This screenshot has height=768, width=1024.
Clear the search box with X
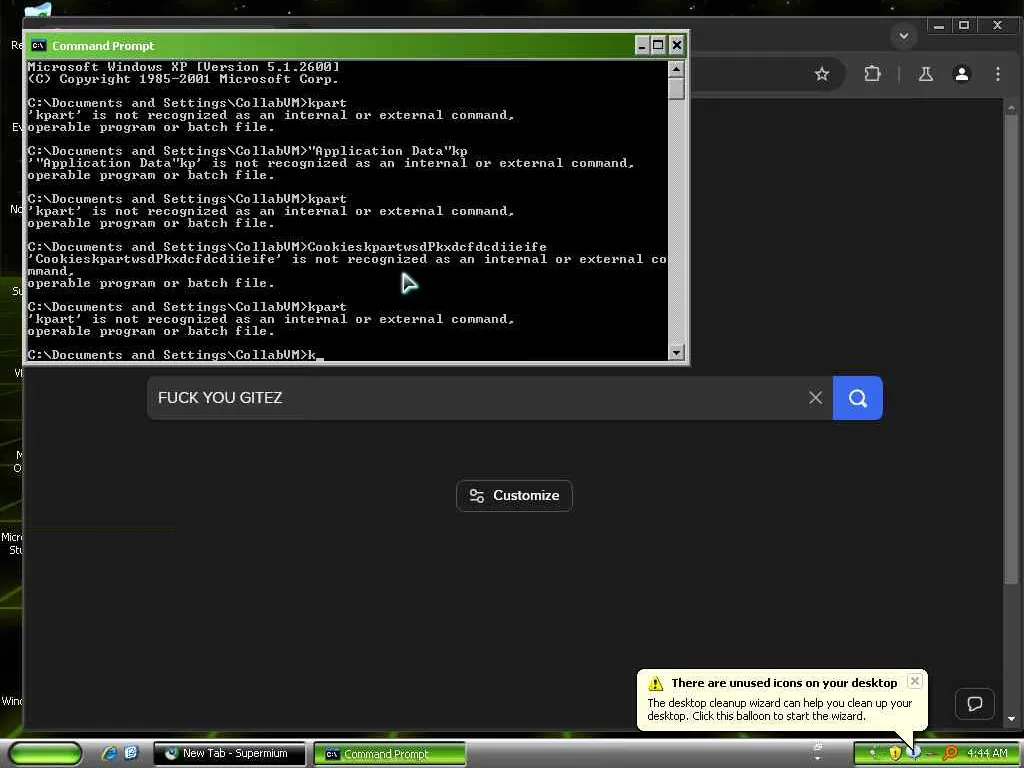(x=815, y=398)
